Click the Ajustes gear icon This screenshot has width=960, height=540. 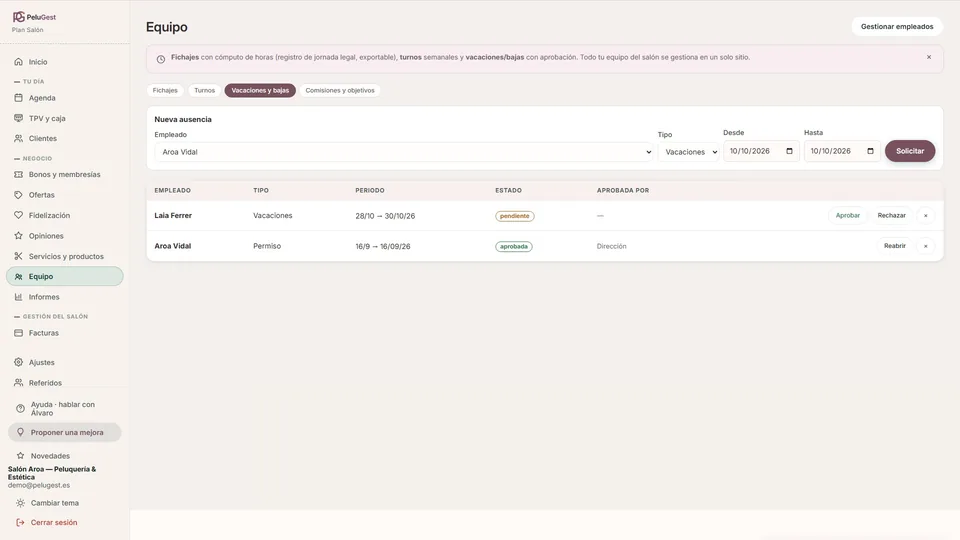pyautogui.click(x=18, y=362)
